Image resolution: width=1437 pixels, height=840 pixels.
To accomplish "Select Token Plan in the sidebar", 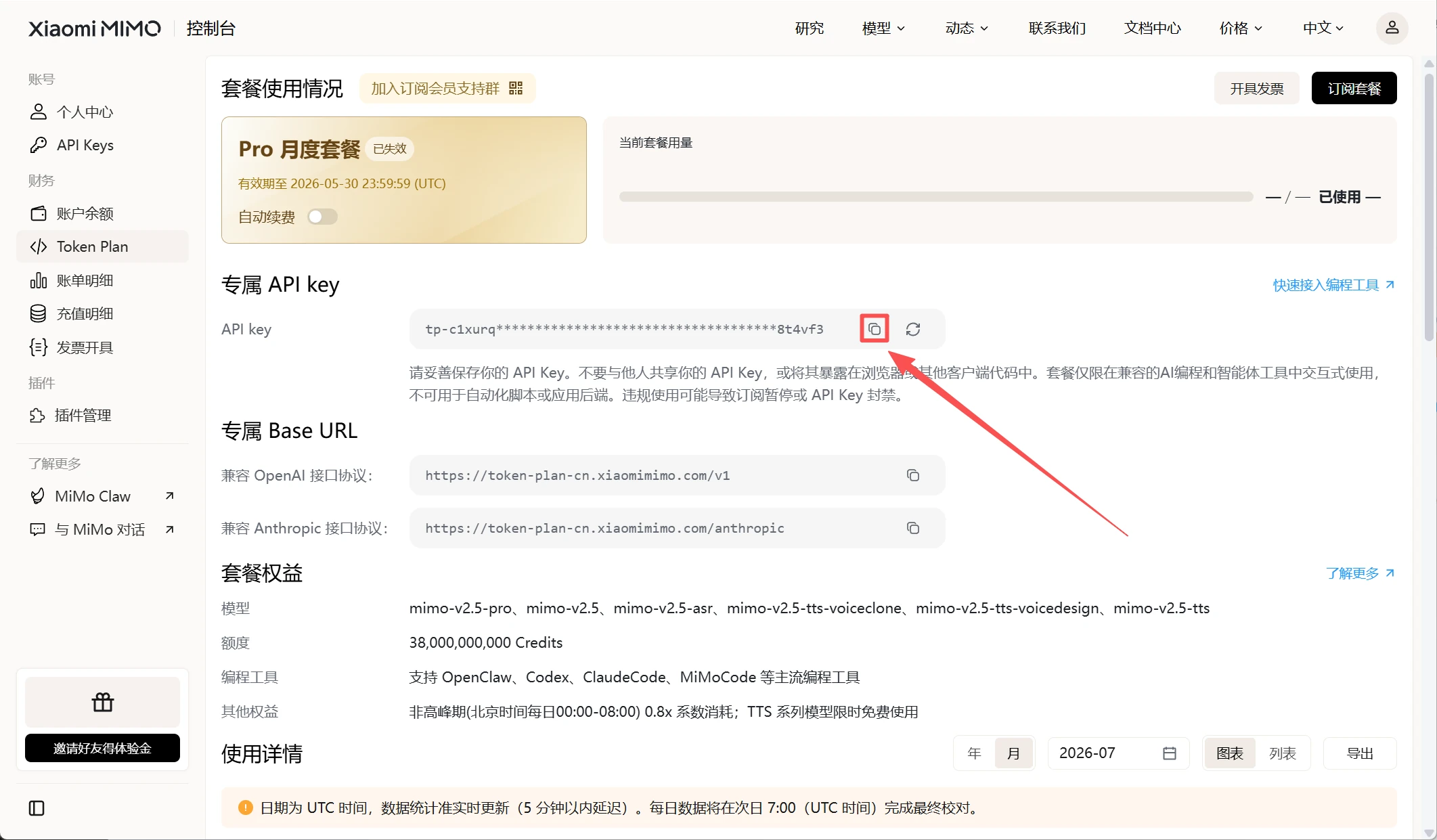I will (102, 246).
